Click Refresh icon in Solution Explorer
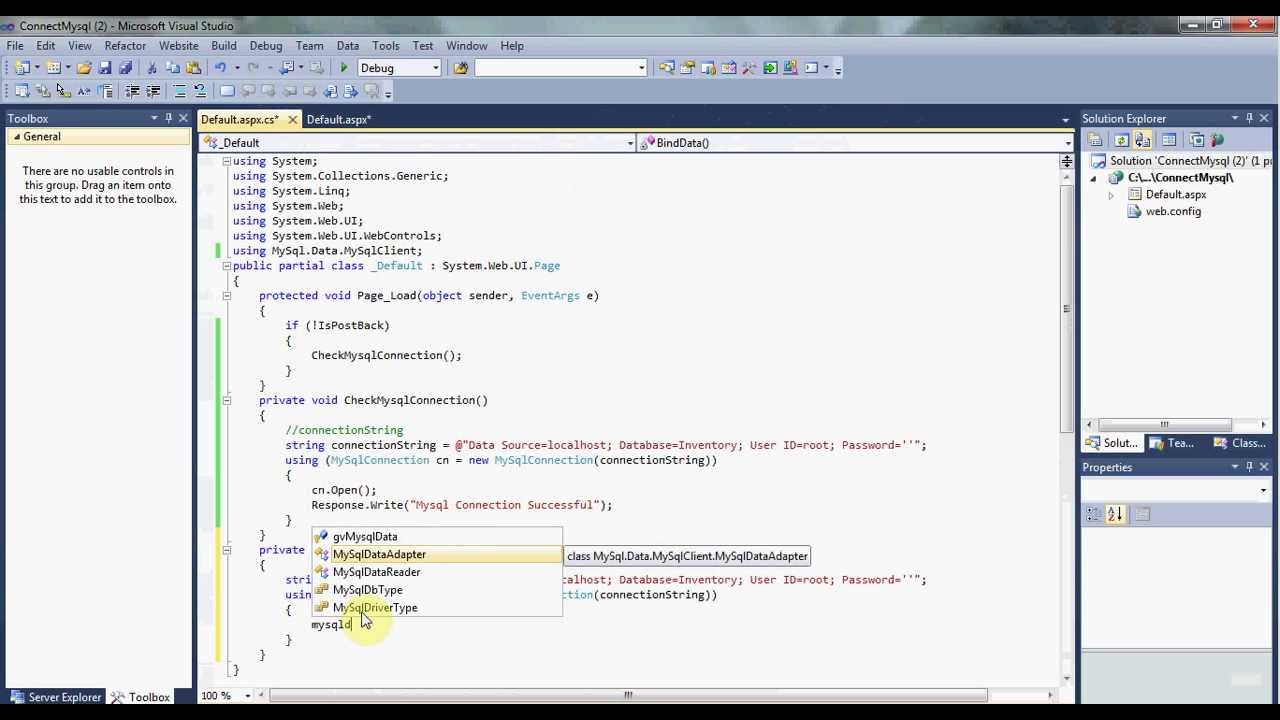 (x=1121, y=140)
